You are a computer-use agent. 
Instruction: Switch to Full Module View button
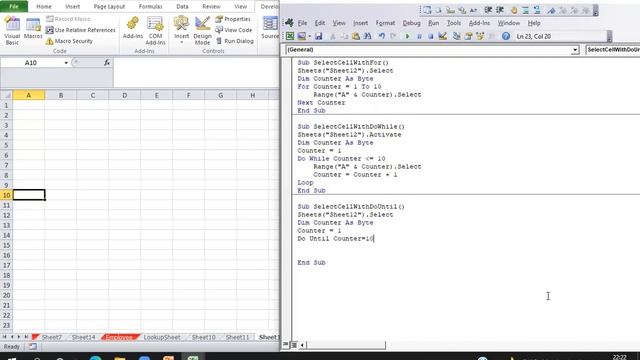[293, 345]
